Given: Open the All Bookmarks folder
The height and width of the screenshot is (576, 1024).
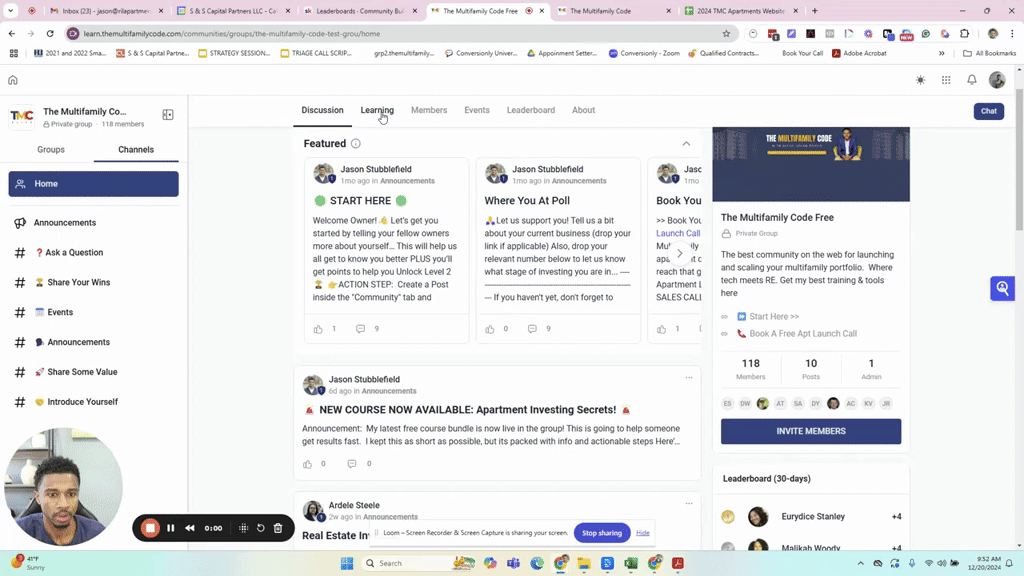Looking at the screenshot, I should point(989,54).
